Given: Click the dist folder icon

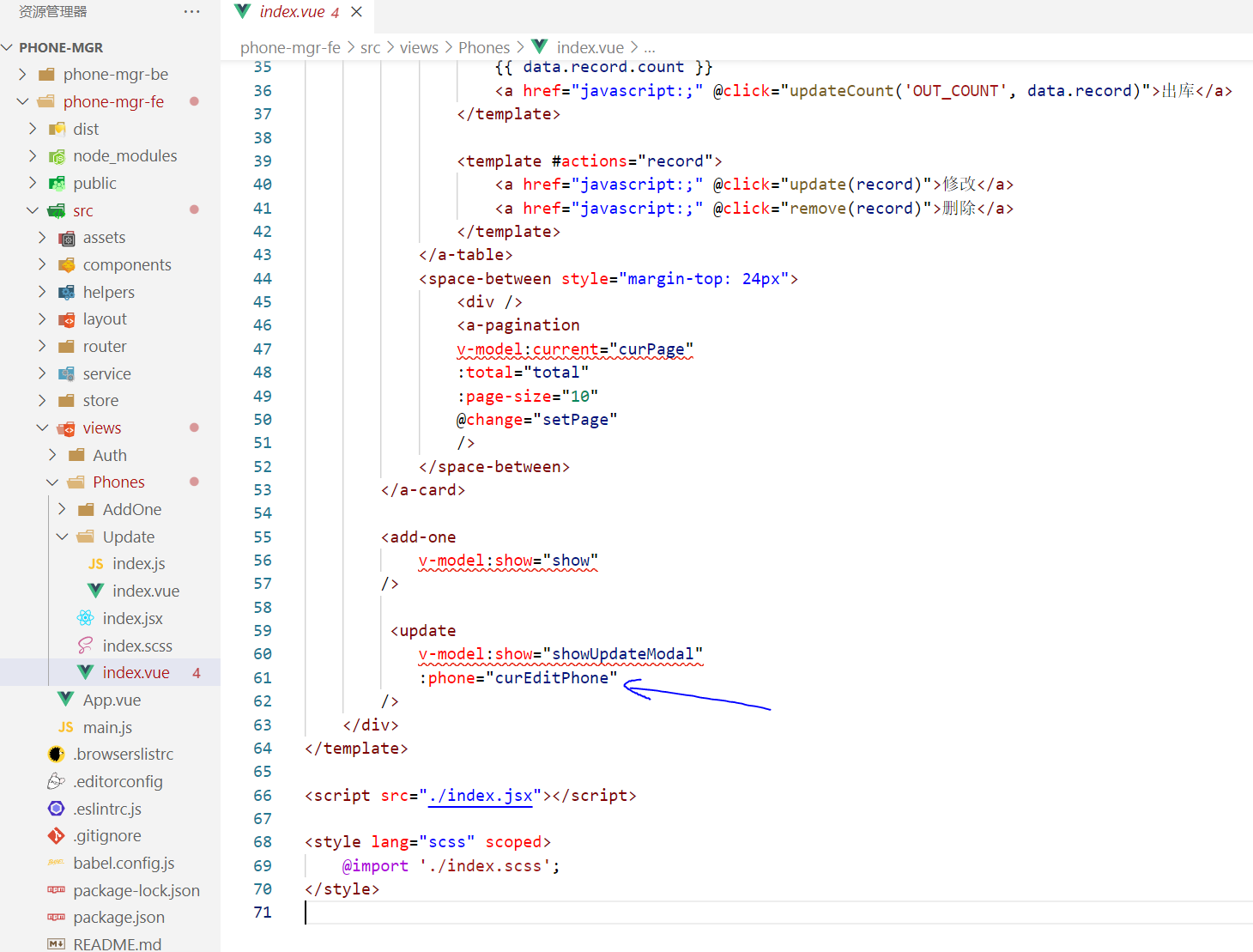Looking at the screenshot, I should [x=58, y=129].
